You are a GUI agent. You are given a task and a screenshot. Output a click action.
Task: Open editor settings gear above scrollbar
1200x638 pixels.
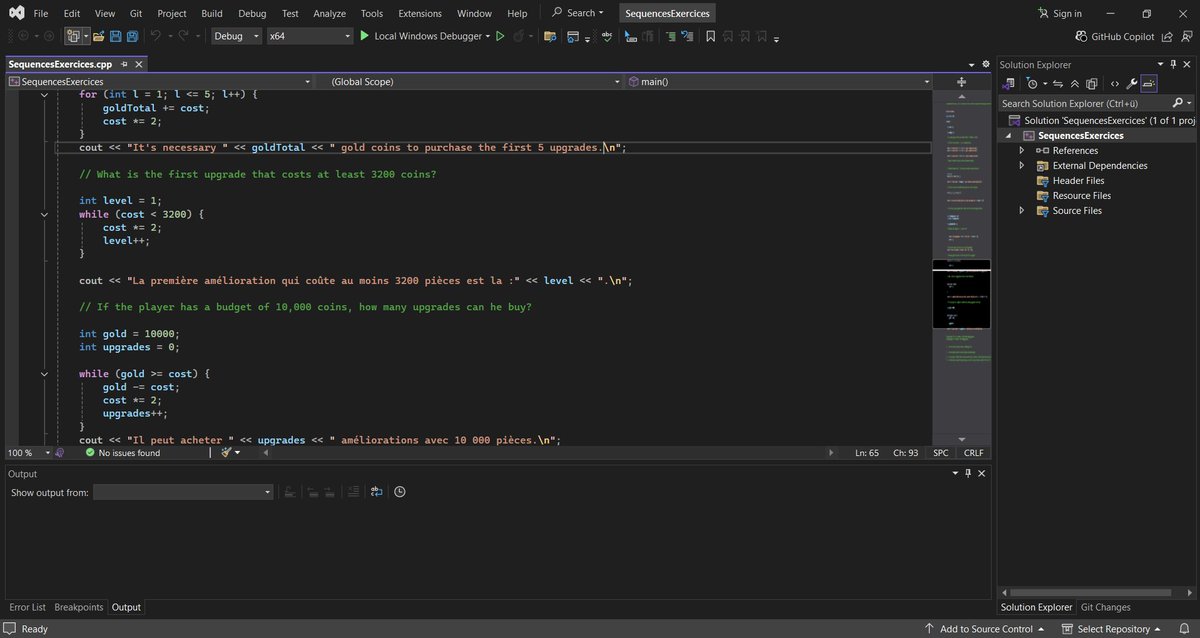[x=985, y=63]
